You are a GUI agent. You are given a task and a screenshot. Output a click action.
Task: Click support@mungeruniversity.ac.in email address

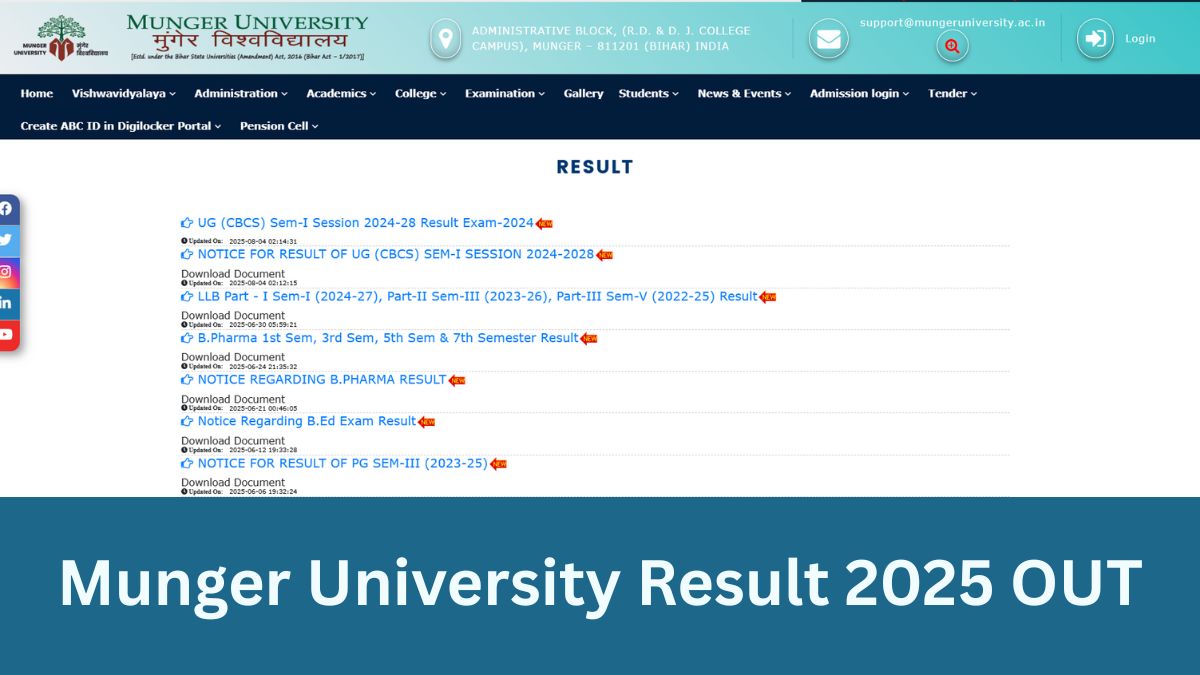(x=952, y=22)
